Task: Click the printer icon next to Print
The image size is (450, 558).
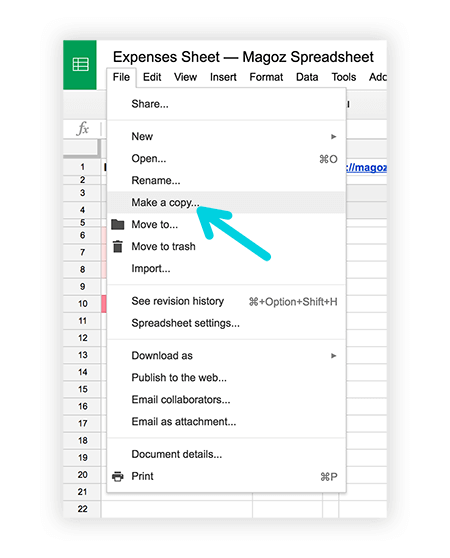Action: [118, 476]
